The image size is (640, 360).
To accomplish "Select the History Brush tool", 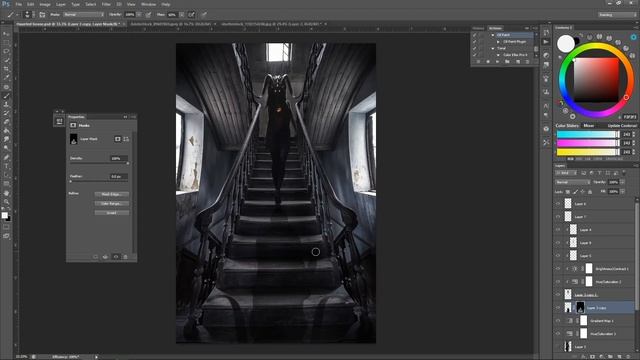I will pyautogui.click(x=6, y=113).
